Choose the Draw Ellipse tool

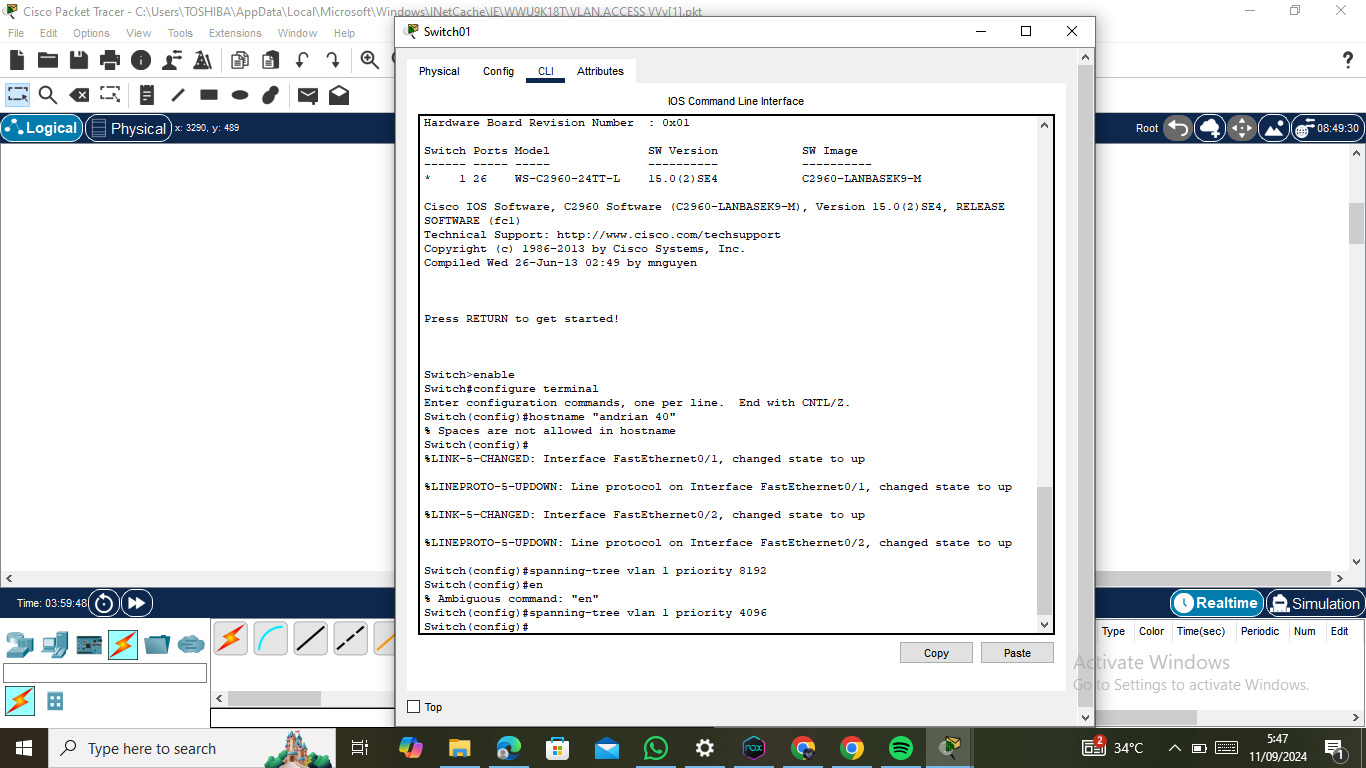[x=240, y=95]
